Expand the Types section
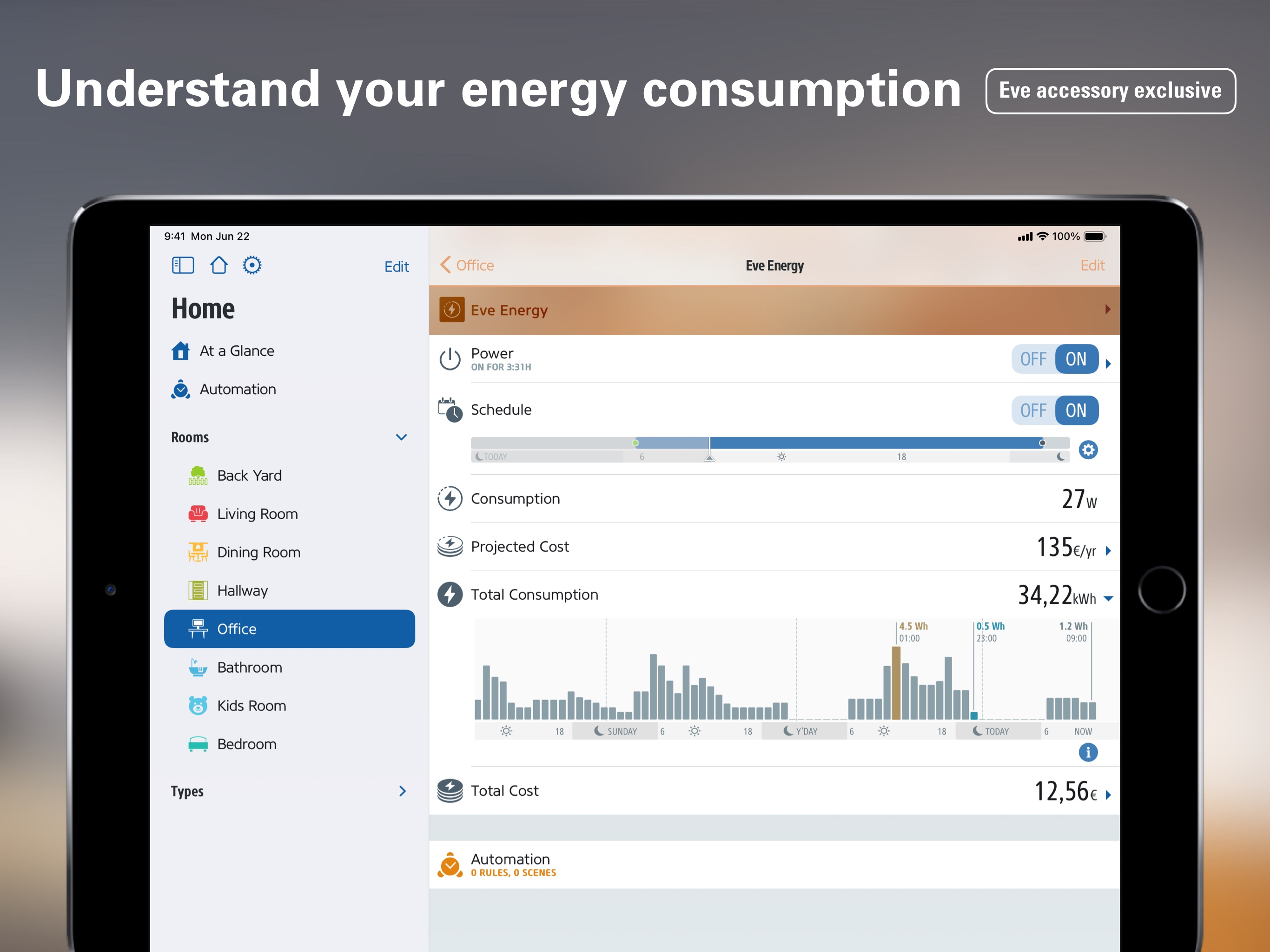 click(x=403, y=791)
